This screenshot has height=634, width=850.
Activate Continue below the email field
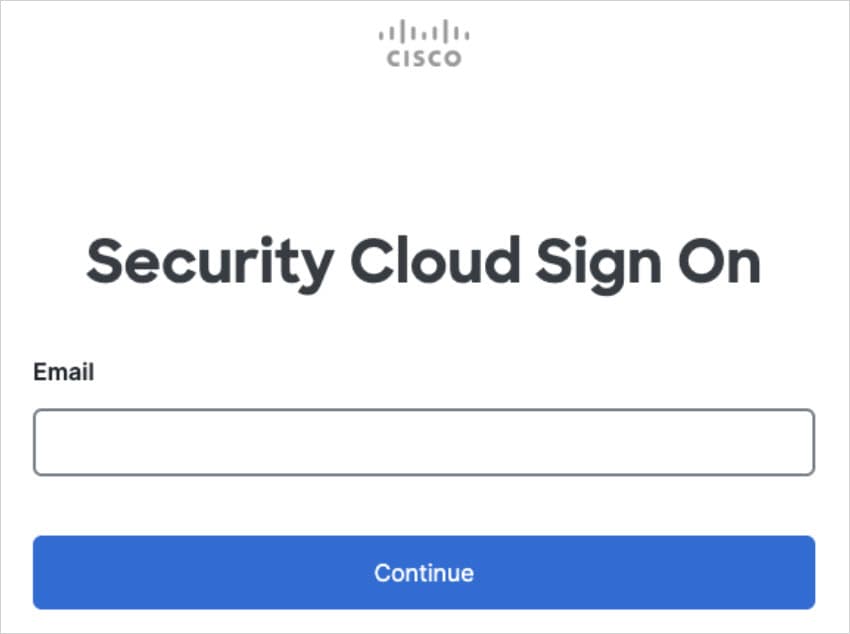point(424,572)
